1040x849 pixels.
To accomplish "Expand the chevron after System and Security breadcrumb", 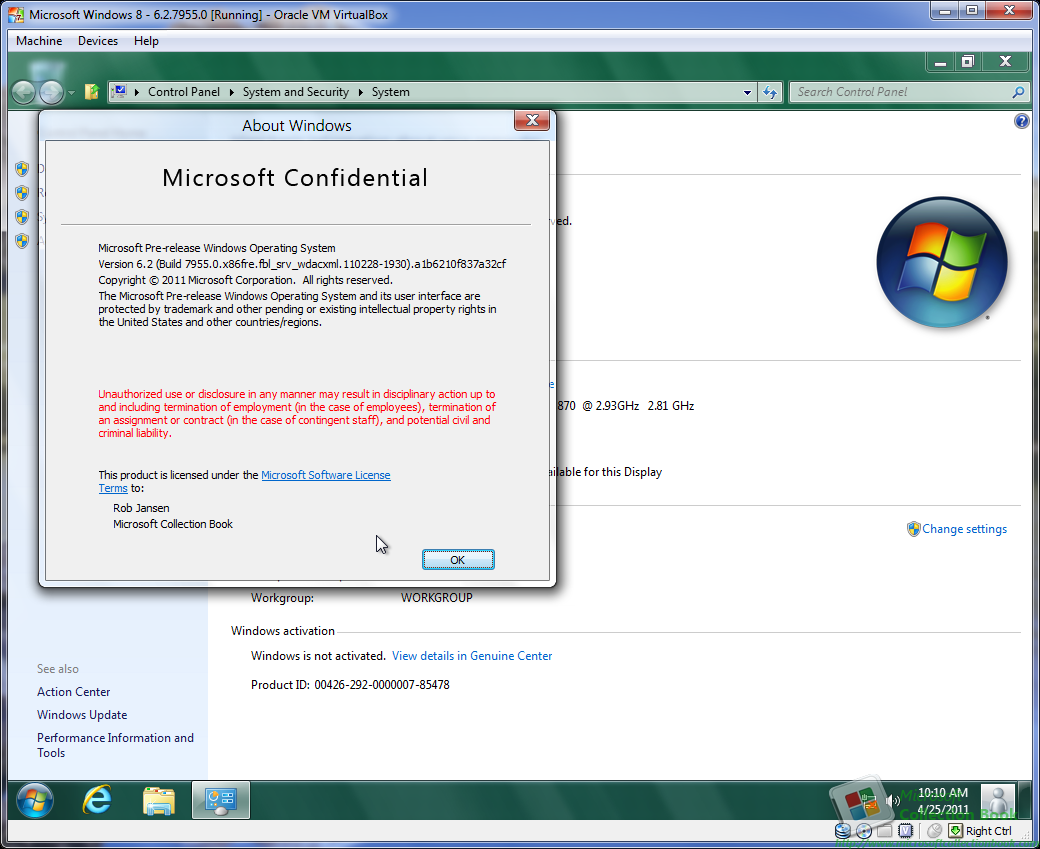I will [361, 91].
